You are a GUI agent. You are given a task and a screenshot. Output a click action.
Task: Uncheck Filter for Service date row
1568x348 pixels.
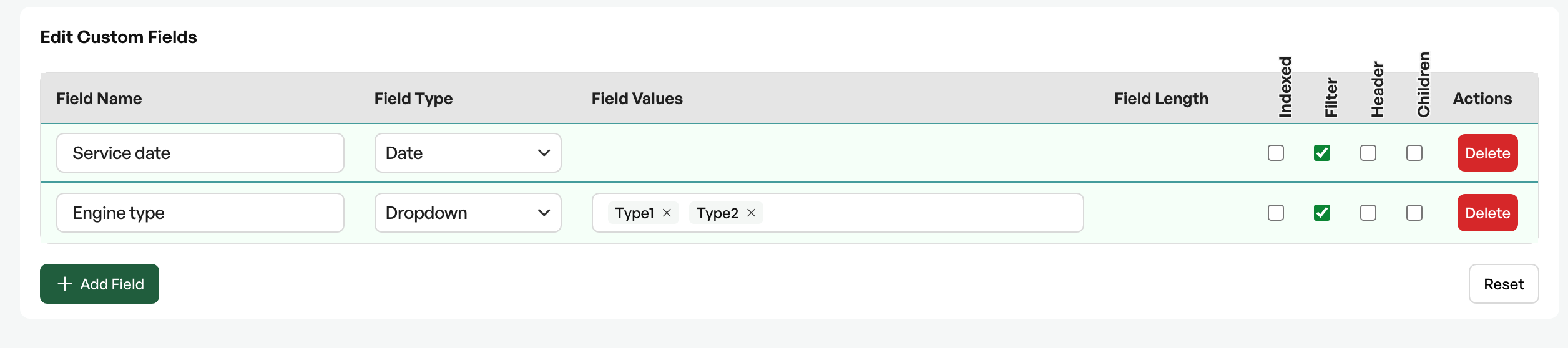(1322, 153)
